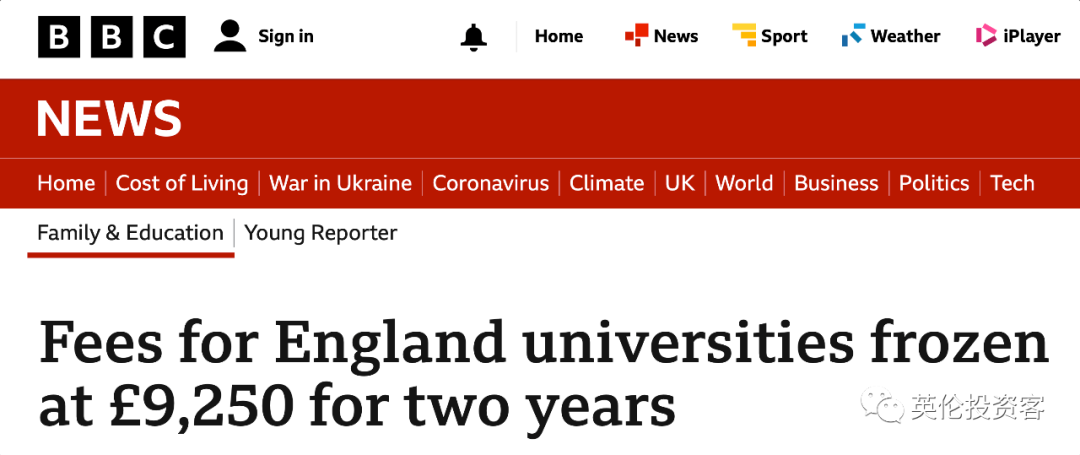Open Business section
Screen dimensions: 1080x455
click(x=836, y=183)
